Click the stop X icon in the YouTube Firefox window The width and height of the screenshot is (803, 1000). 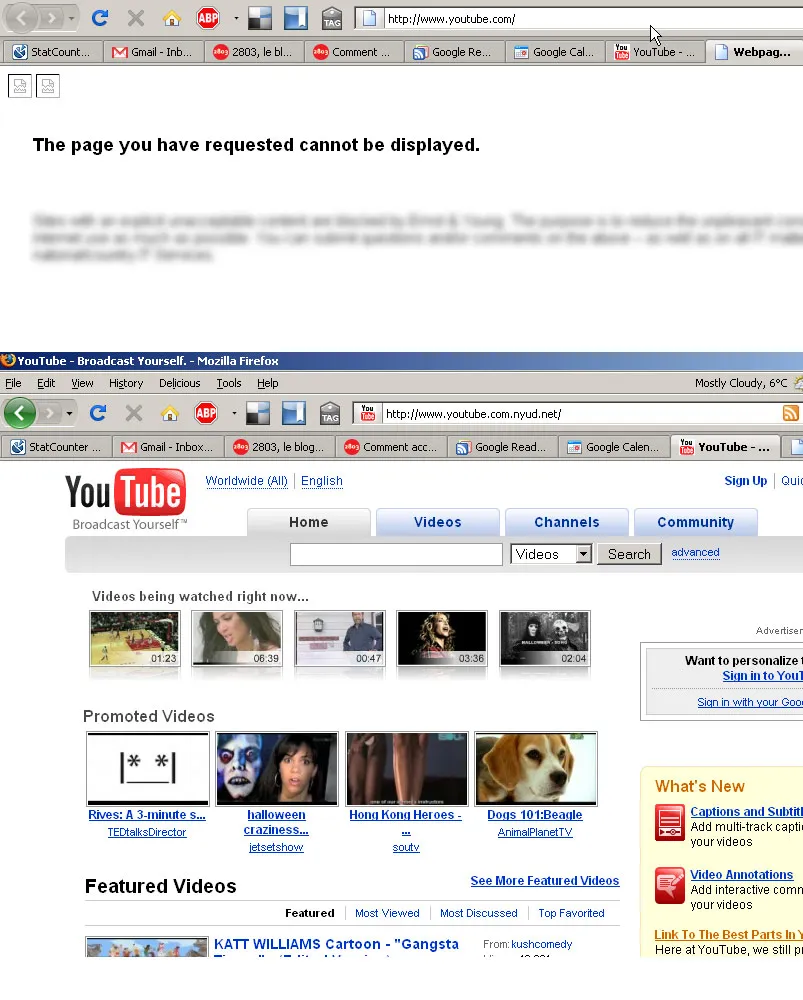click(133, 413)
